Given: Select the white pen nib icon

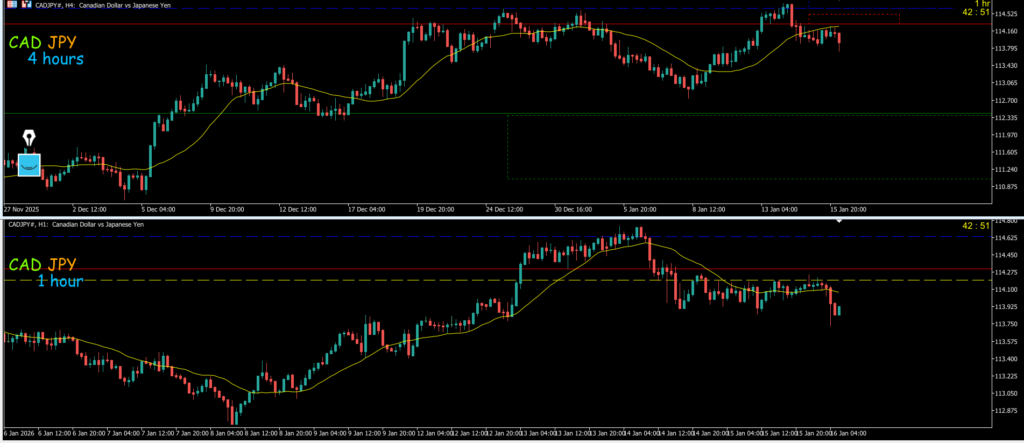Looking at the screenshot, I should coord(29,137).
